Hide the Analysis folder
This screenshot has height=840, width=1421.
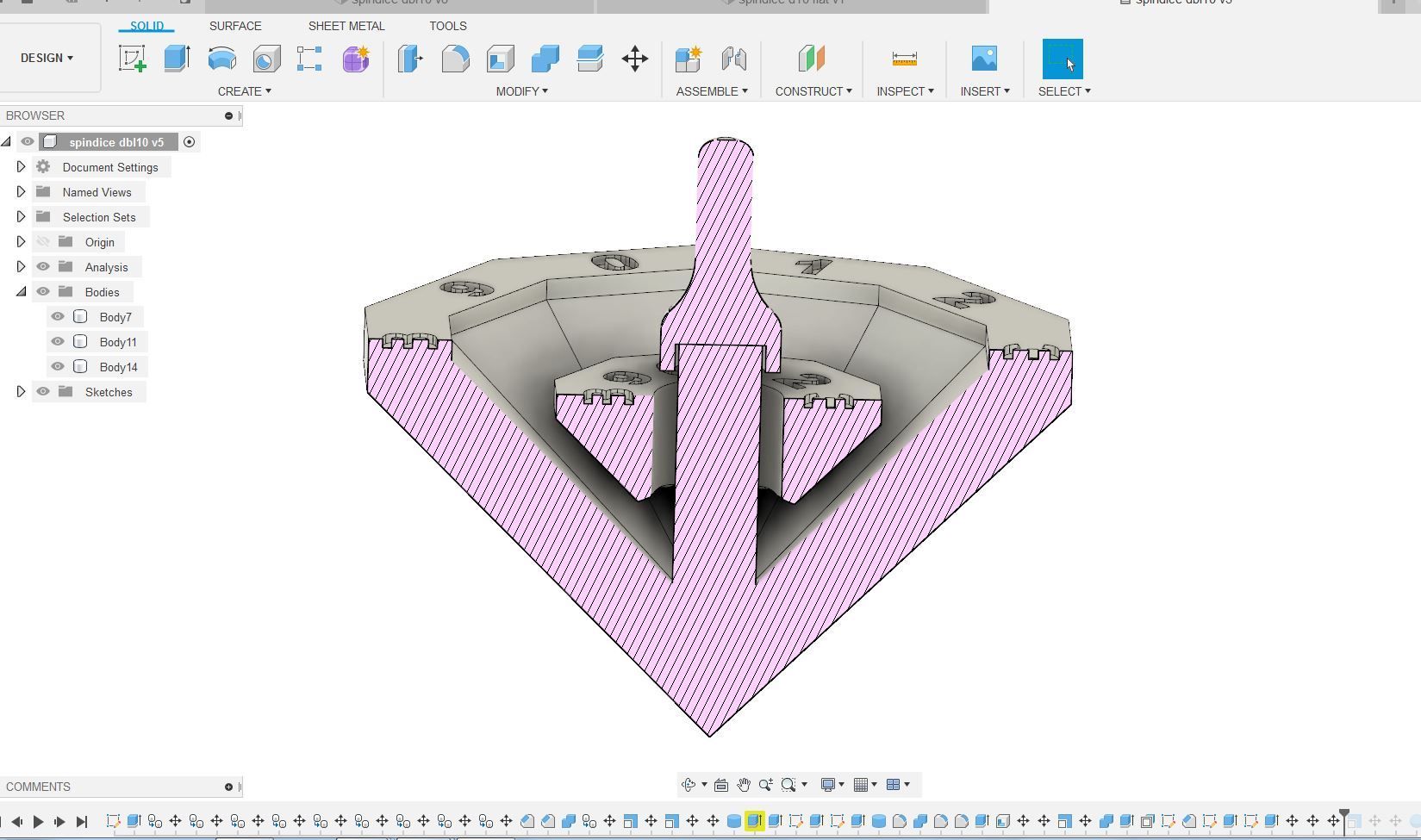pyautogui.click(x=43, y=267)
